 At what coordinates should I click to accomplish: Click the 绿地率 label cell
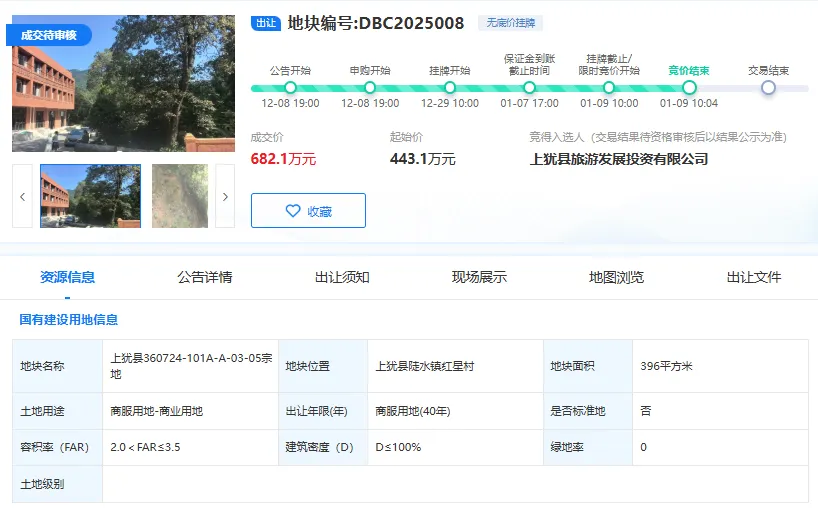tap(588, 447)
